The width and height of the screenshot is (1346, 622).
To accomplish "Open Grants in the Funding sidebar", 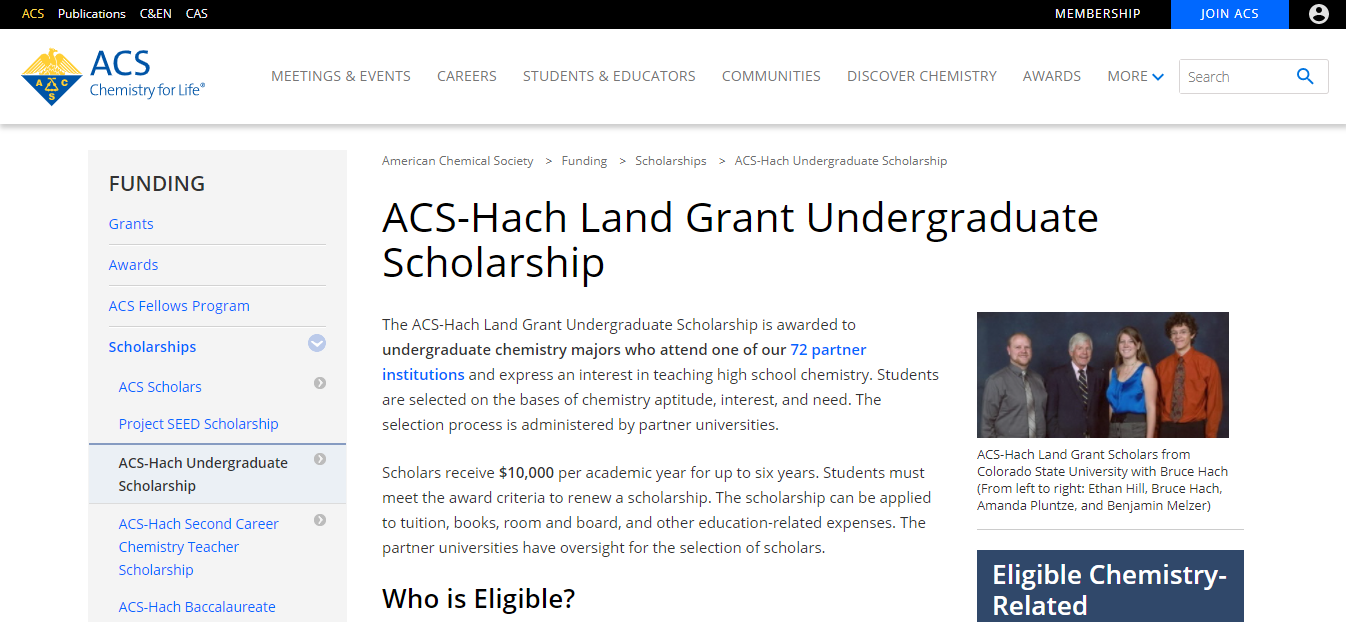I will (131, 224).
